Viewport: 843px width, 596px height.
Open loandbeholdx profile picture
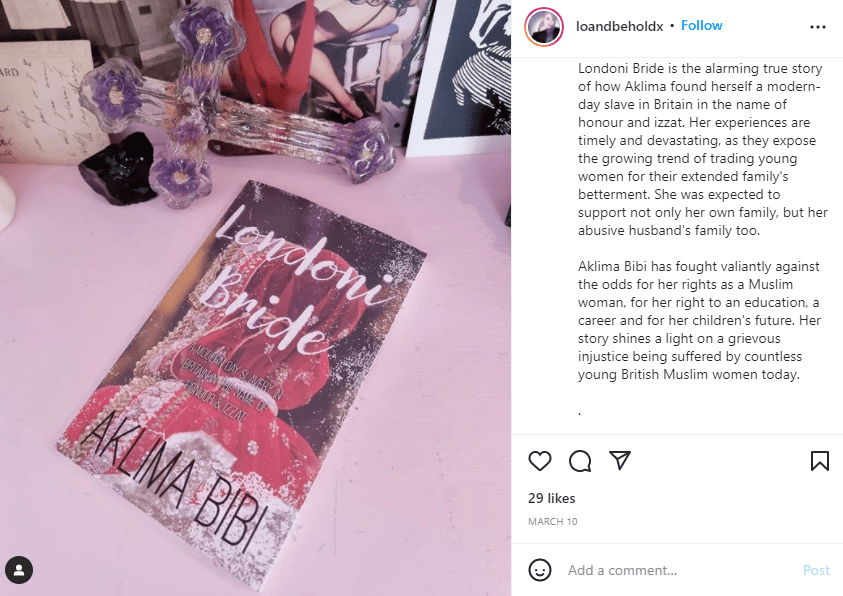[x=544, y=26]
